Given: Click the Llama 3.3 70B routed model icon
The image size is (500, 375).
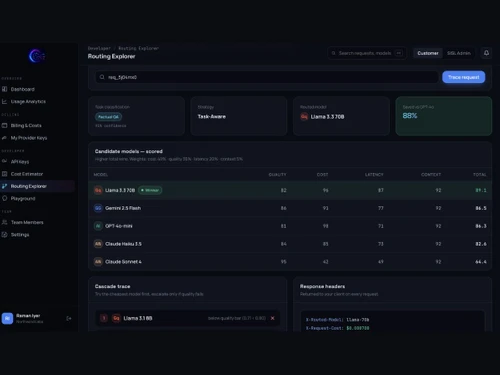Looking at the screenshot, I should [304, 117].
